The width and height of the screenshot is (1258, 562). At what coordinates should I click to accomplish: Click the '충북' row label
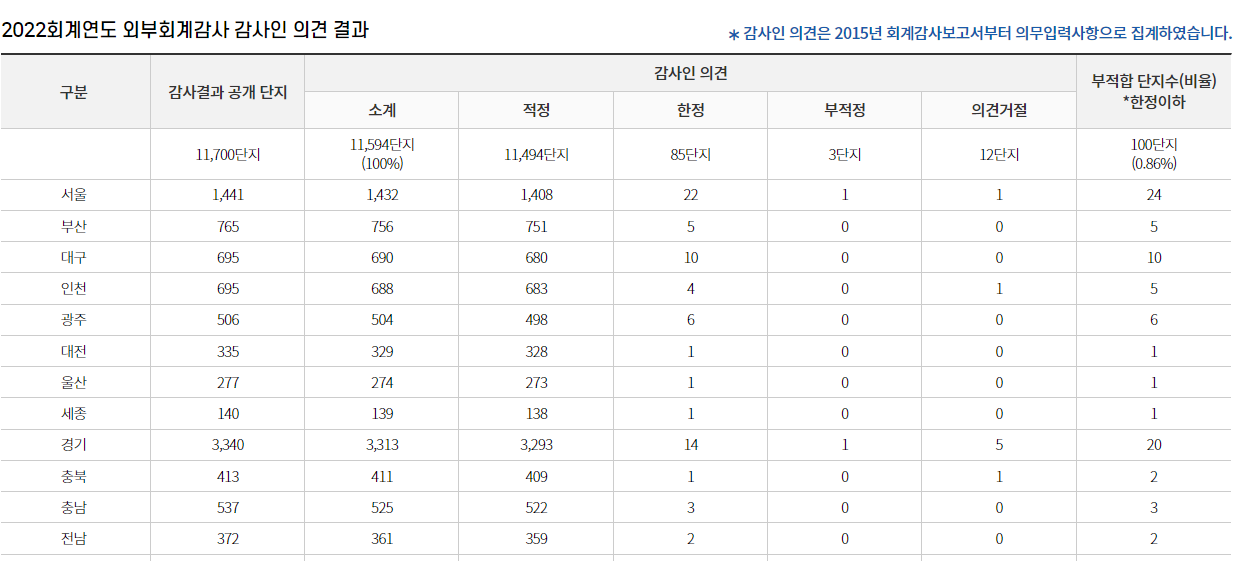pyautogui.click(x=74, y=477)
